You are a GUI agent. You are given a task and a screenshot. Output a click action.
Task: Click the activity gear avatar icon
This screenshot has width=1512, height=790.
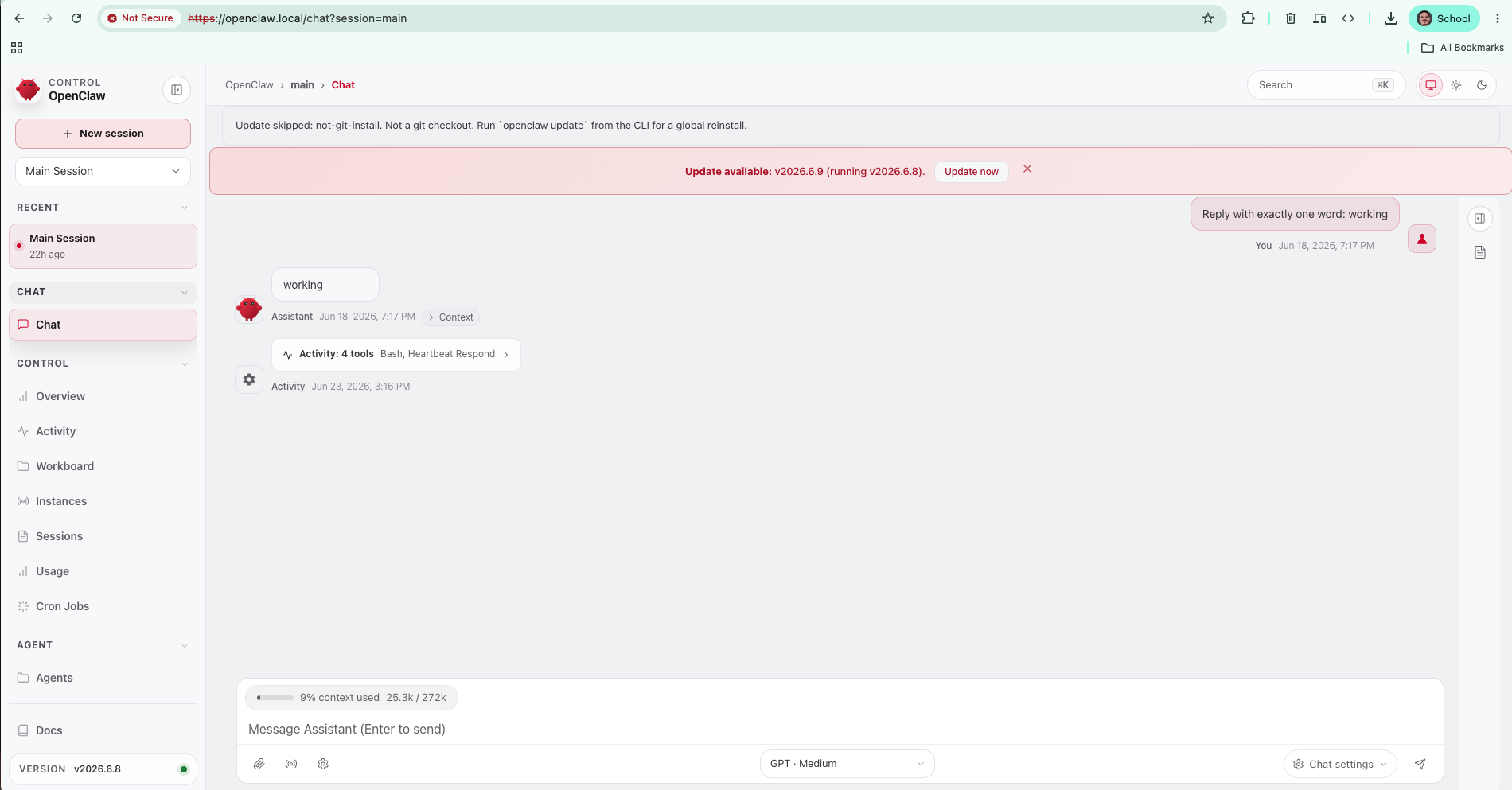(x=249, y=379)
